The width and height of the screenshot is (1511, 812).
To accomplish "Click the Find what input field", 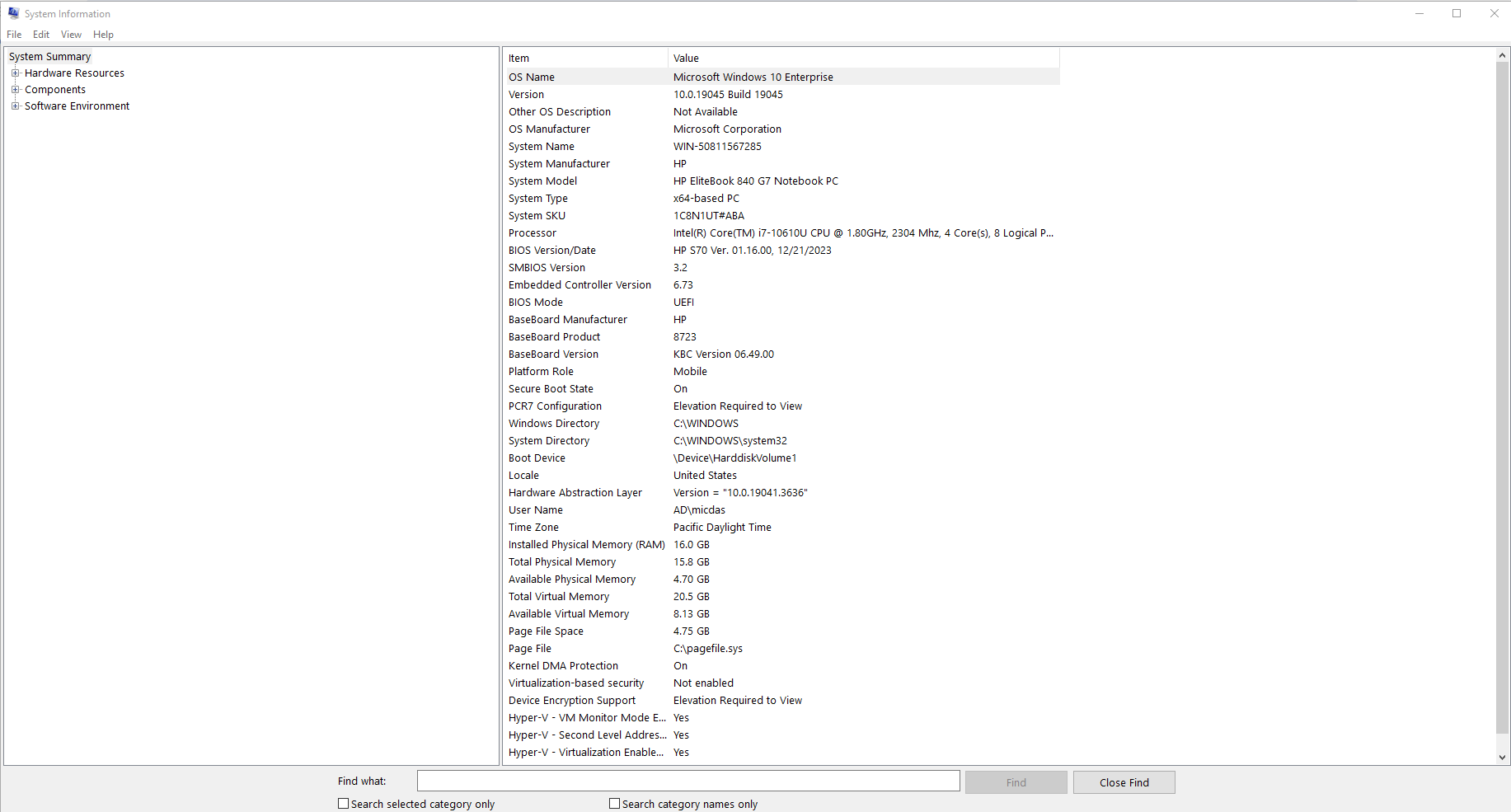I will point(688,781).
